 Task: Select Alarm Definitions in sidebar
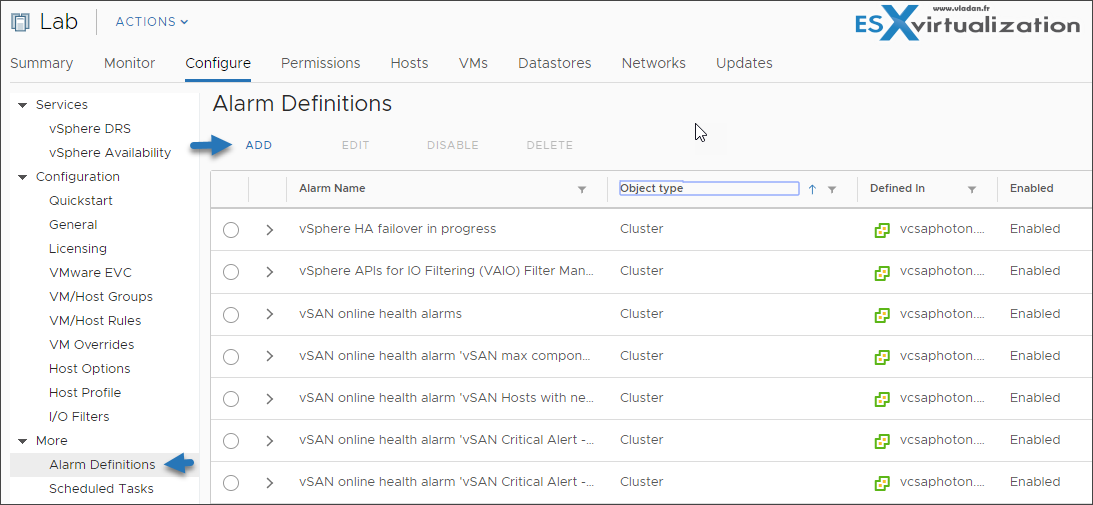point(102,465)
